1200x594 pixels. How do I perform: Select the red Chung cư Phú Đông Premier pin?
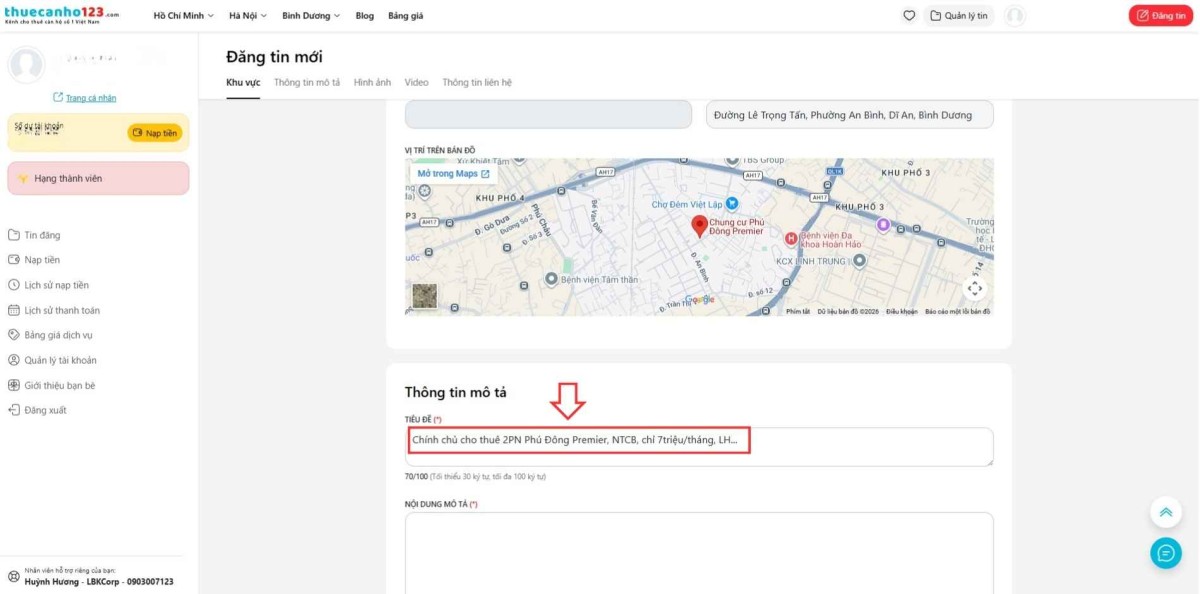(700, 226)
